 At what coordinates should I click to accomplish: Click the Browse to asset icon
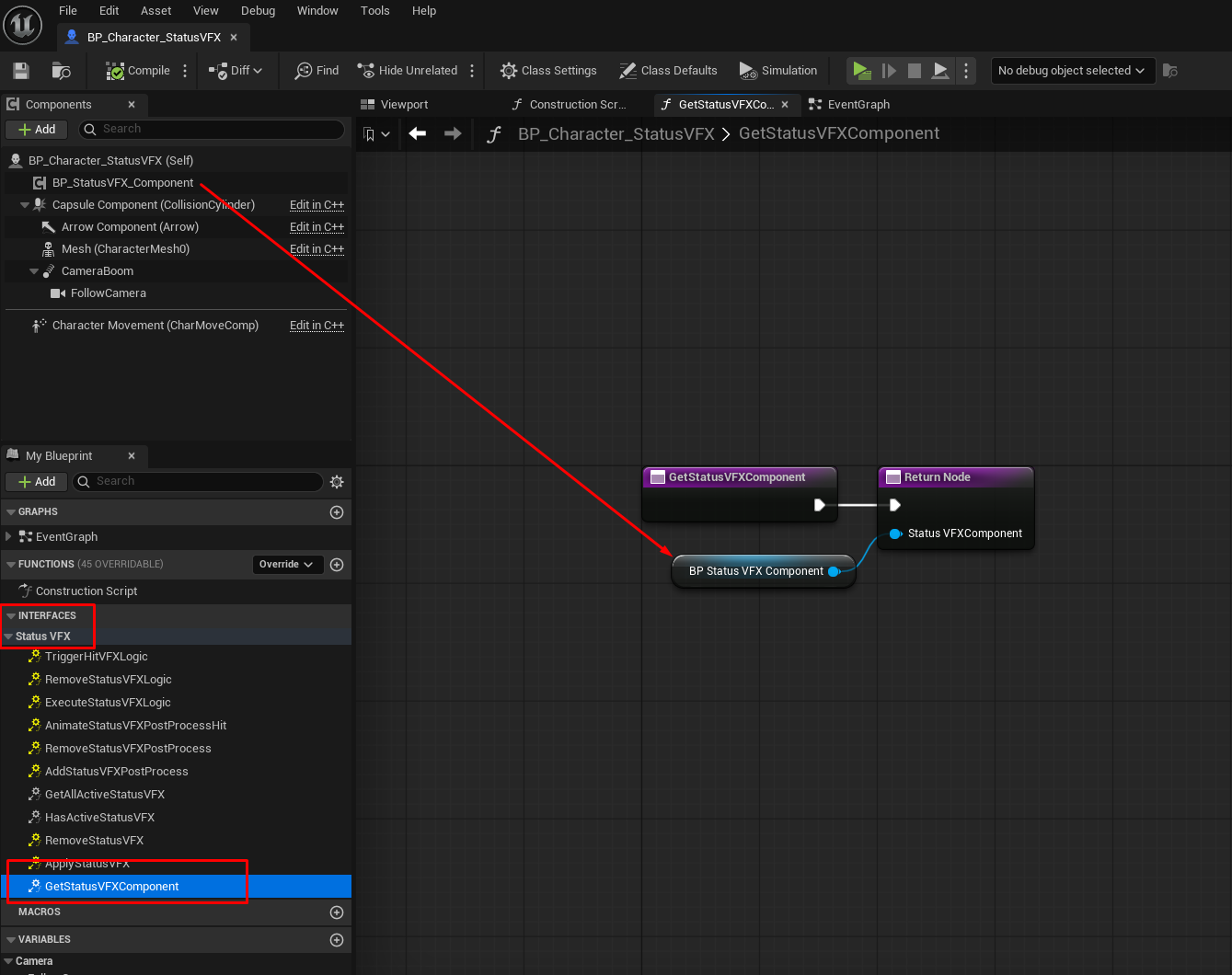pos(62,71)
